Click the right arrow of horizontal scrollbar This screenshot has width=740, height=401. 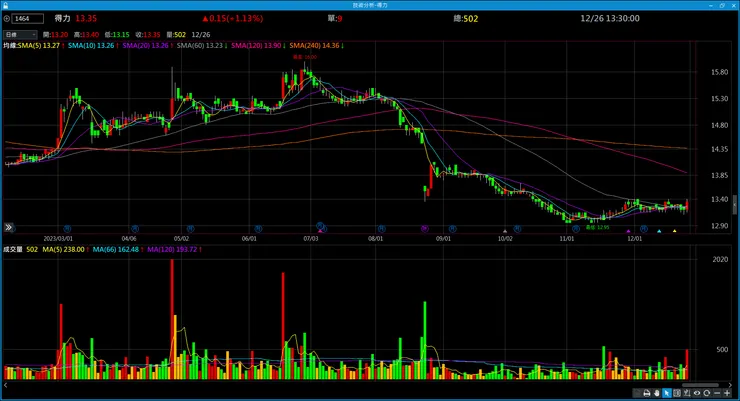(730, 385)
